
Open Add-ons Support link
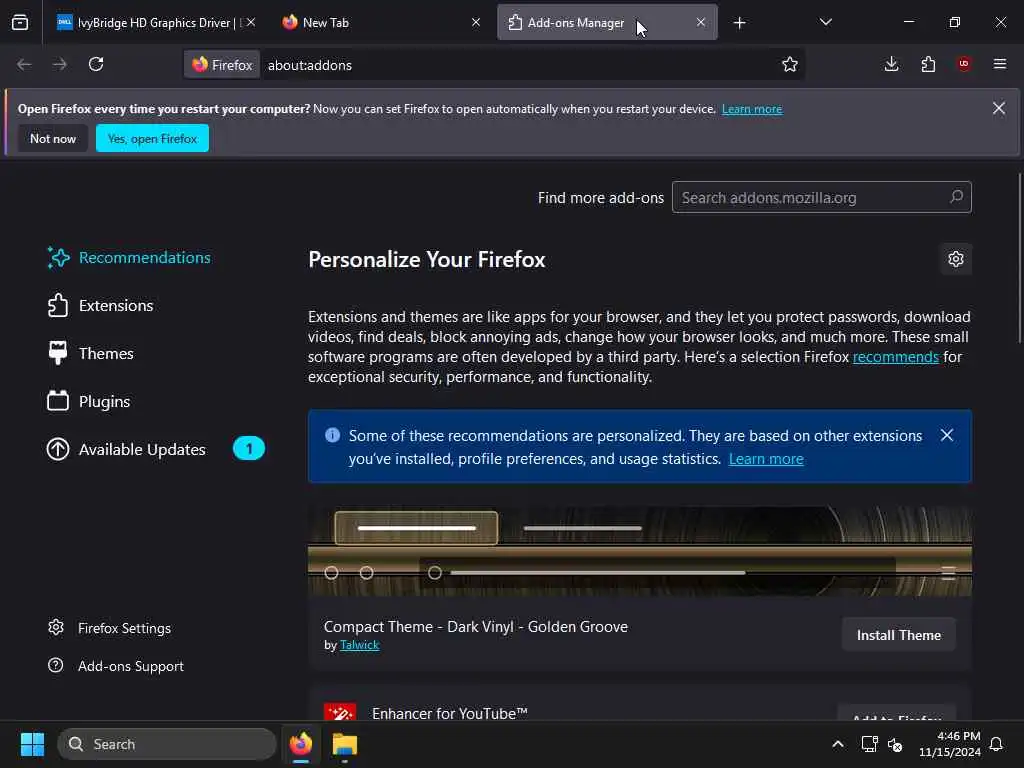(116, 666)
